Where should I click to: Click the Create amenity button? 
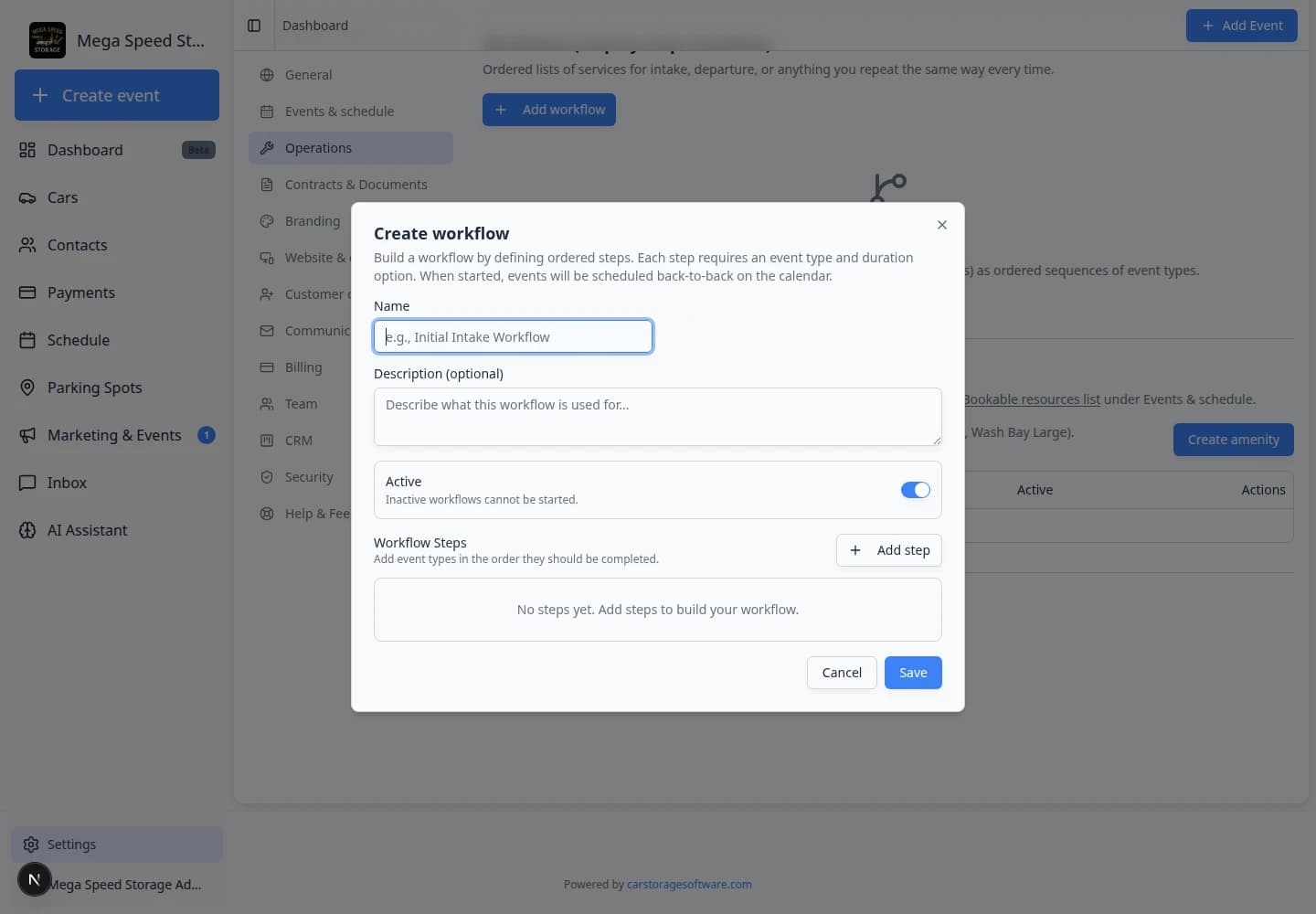pyautogui.click(x=1234, y=440)
